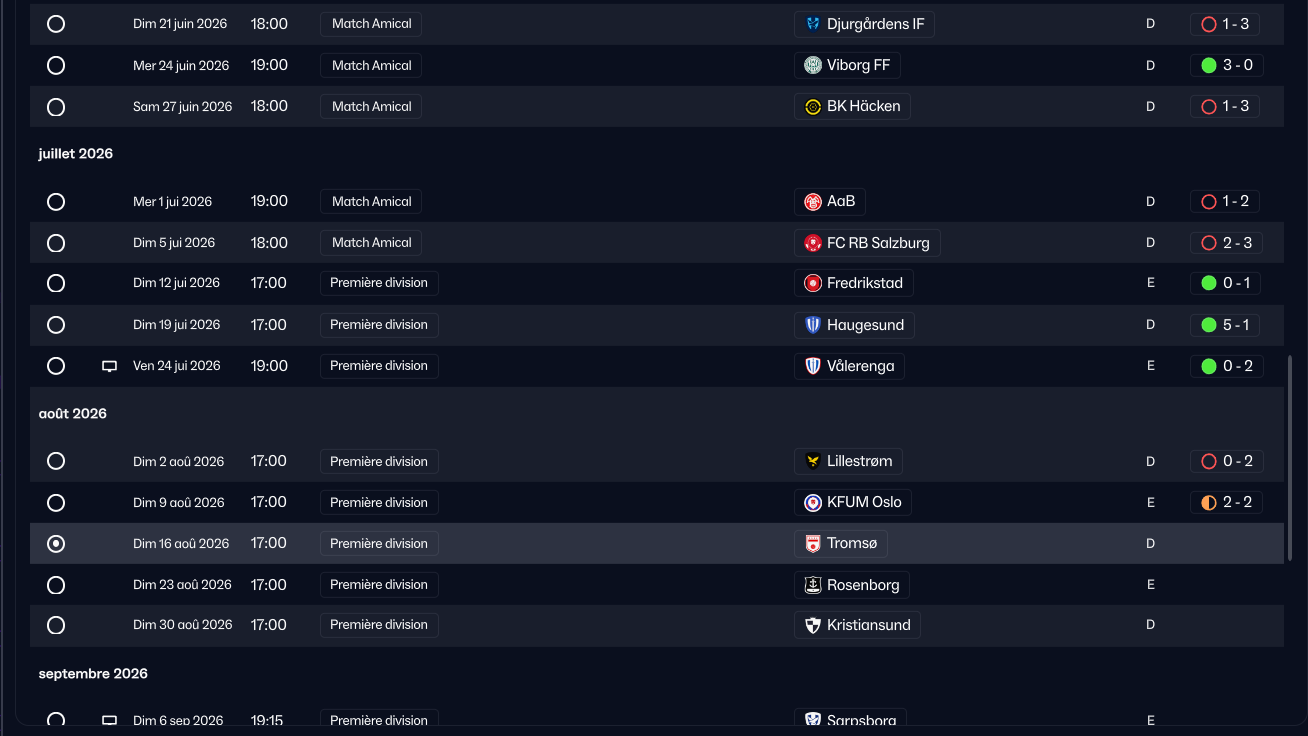This screenshot has height=736, width=1308.
Task: Click the Djurgårdens IF club crest
Action: pyautogui.click(x=813, y=24)
